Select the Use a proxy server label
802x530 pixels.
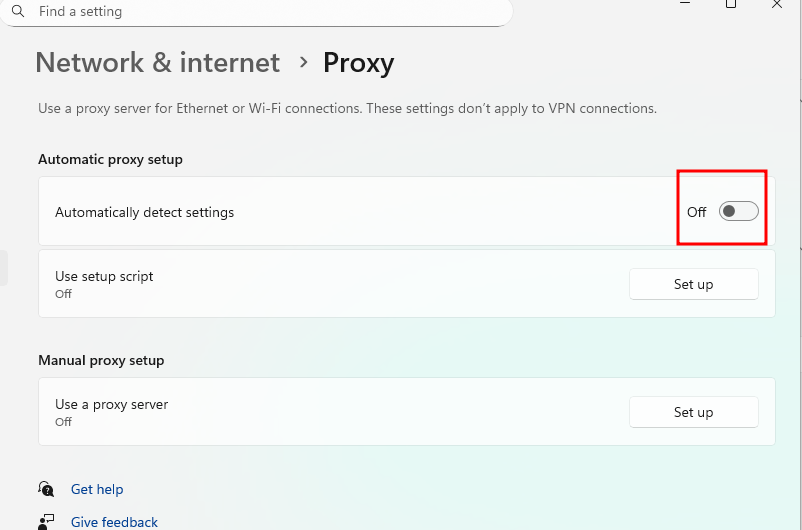click(x=111, y=404)
